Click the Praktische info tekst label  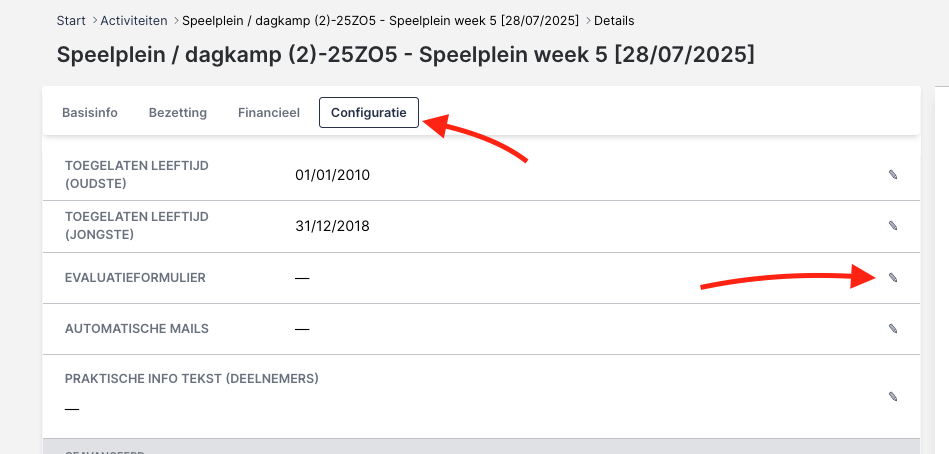pyautogui.click(x=191, y=379)
